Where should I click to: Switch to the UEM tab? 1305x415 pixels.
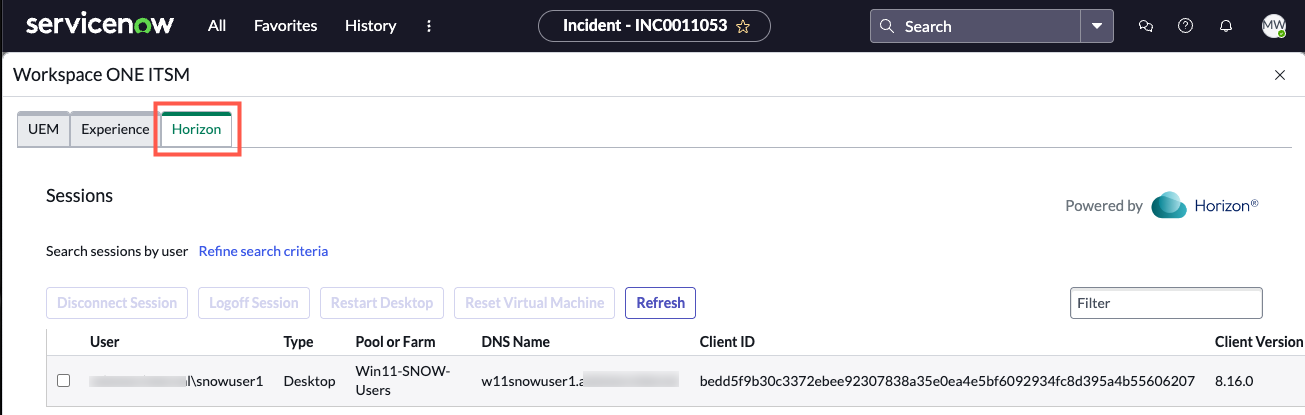point(44,129)
